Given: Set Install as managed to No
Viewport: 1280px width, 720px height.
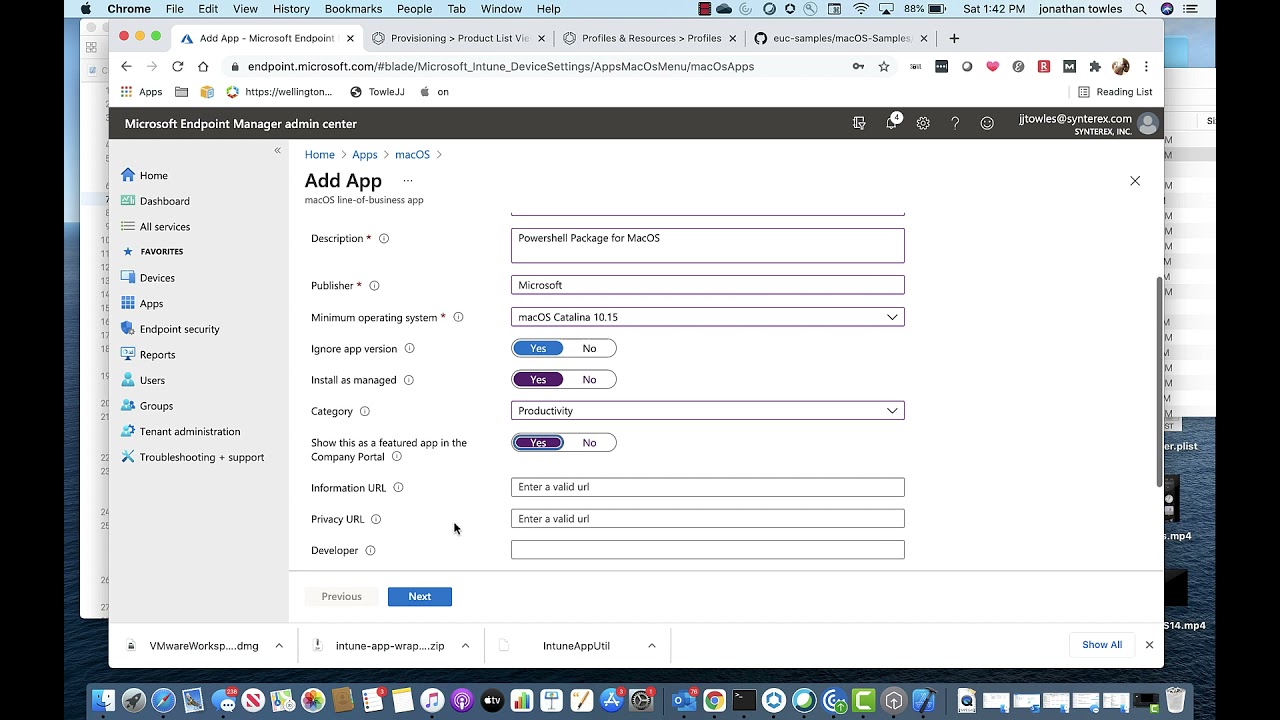Looking at the screenshot, I should [x=589, y=379].
